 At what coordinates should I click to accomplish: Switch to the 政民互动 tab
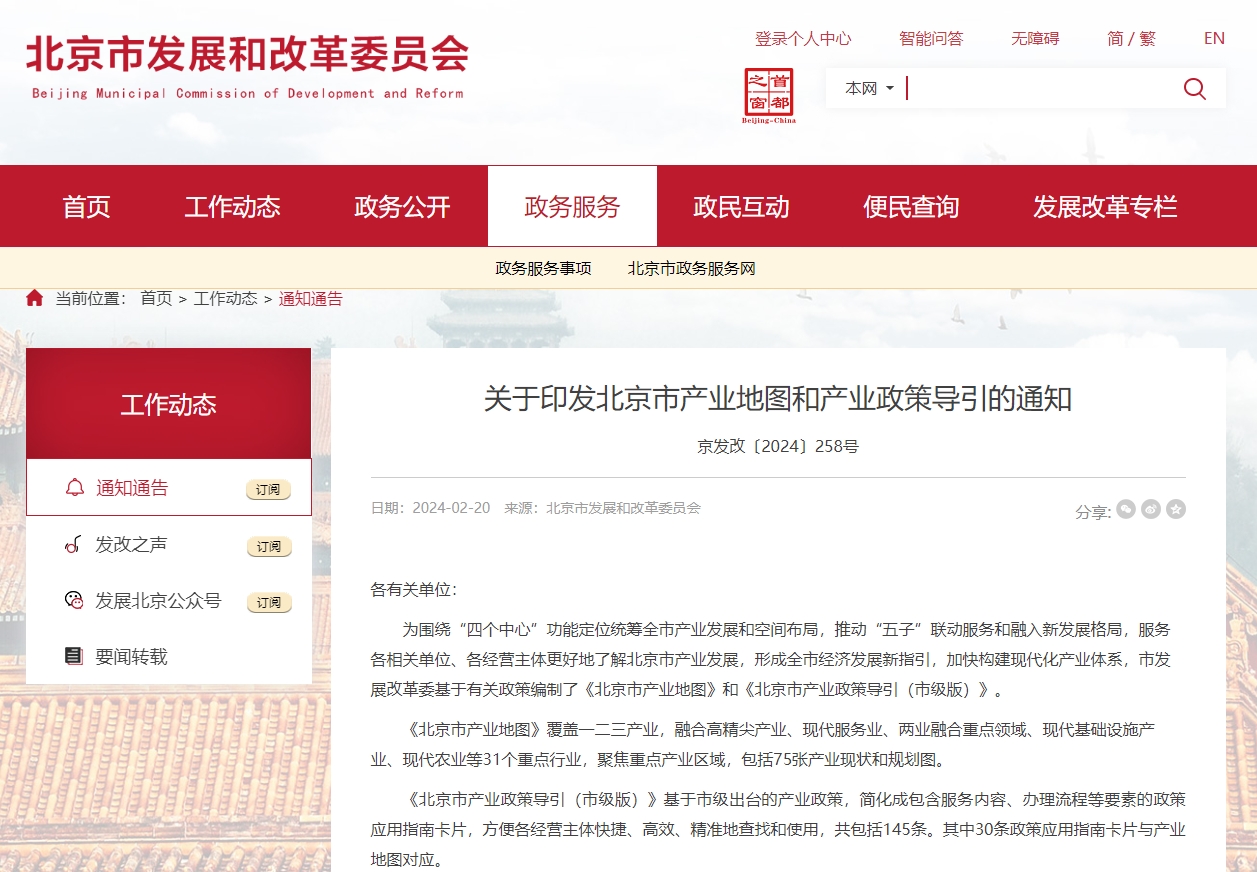pos(740,206)
